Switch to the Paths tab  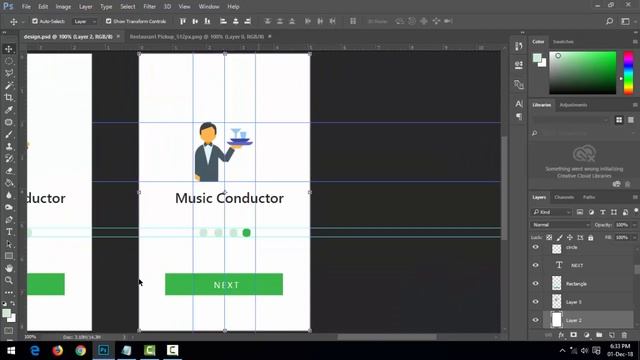coord(589,197)
